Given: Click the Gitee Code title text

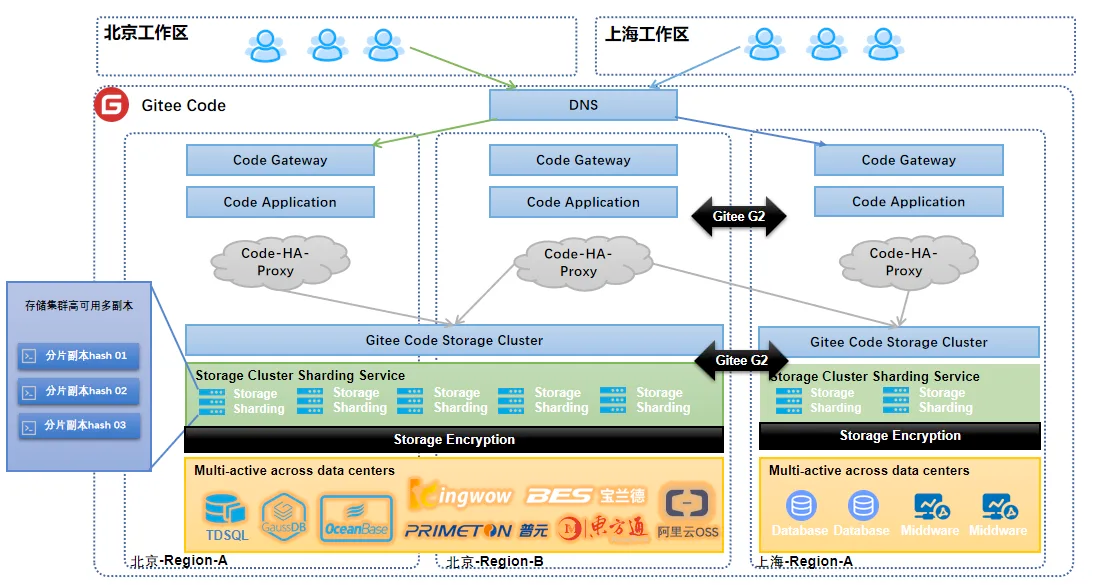Looking at the screenshot, I should coord(183,105).
